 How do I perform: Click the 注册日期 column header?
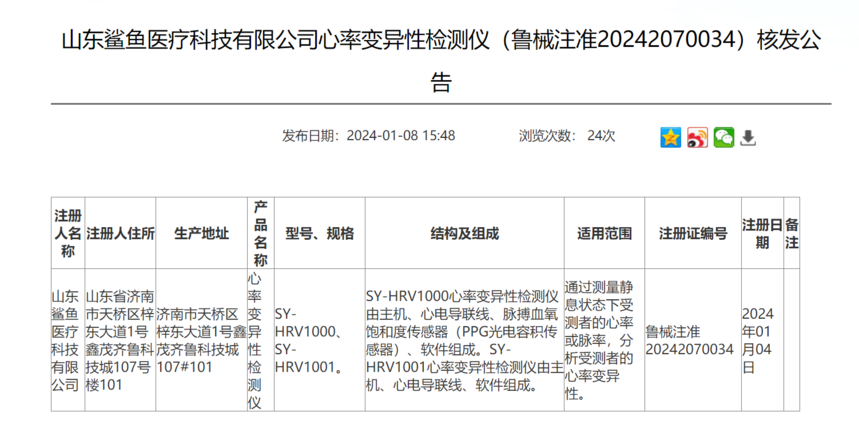pos(763,233)
